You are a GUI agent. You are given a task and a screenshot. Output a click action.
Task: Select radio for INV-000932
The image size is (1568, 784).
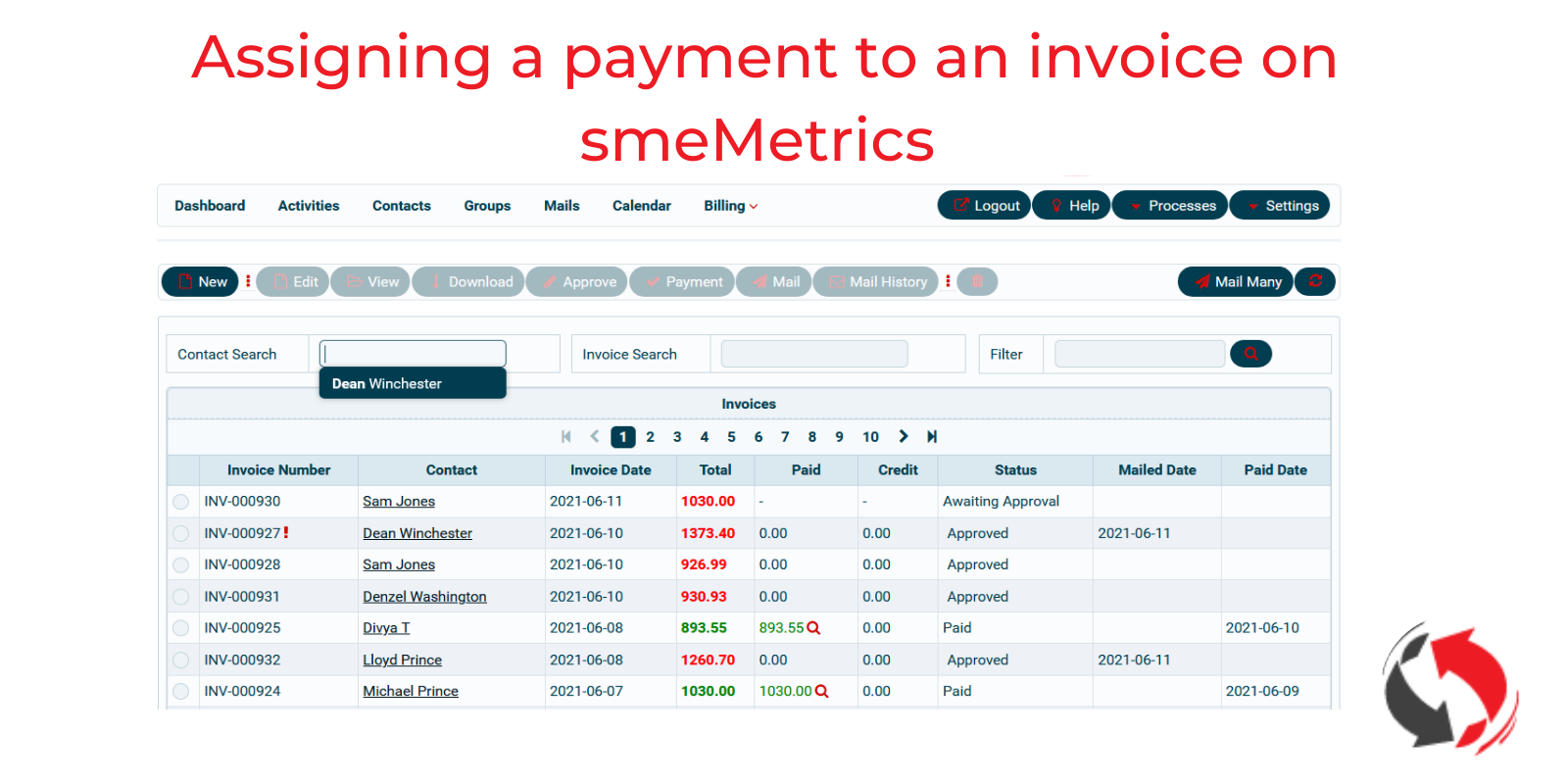click(180, 661)
